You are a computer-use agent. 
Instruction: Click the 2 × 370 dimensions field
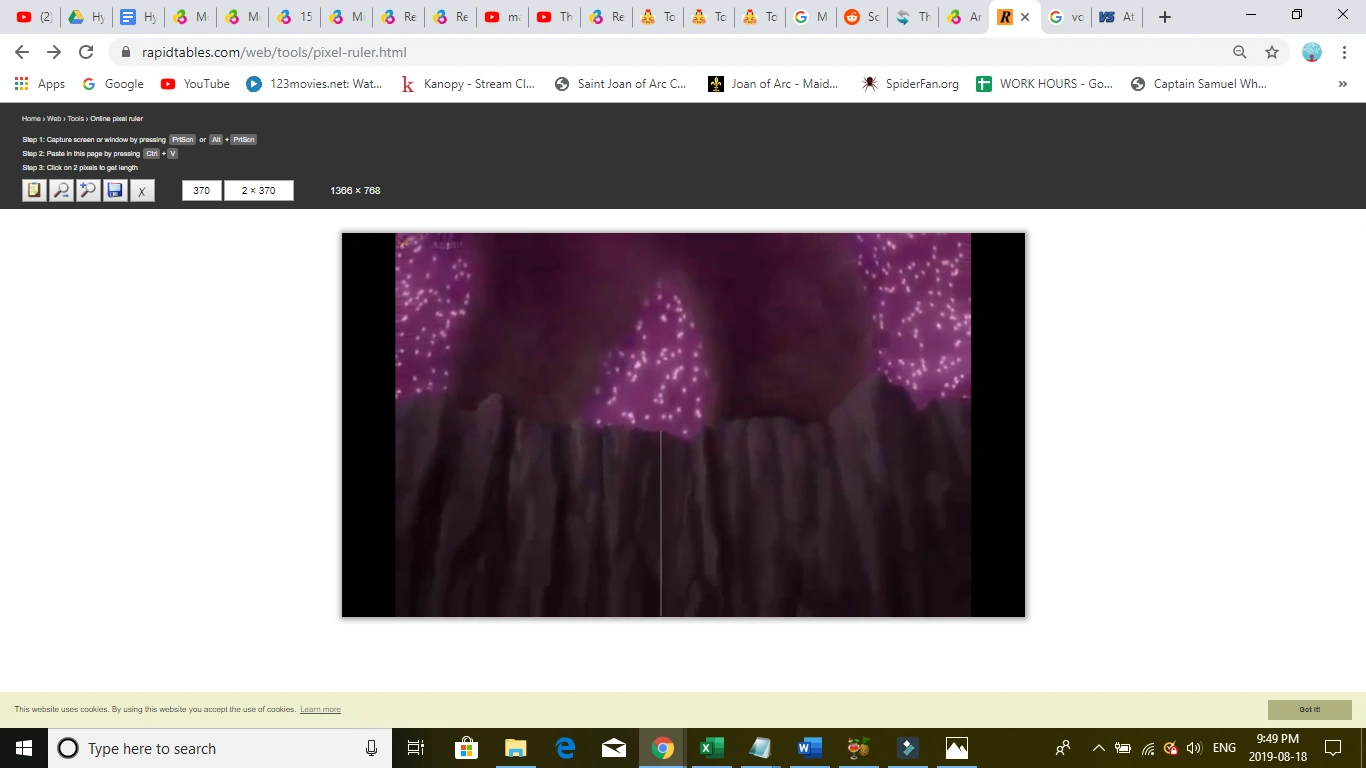tap(259, 190)
